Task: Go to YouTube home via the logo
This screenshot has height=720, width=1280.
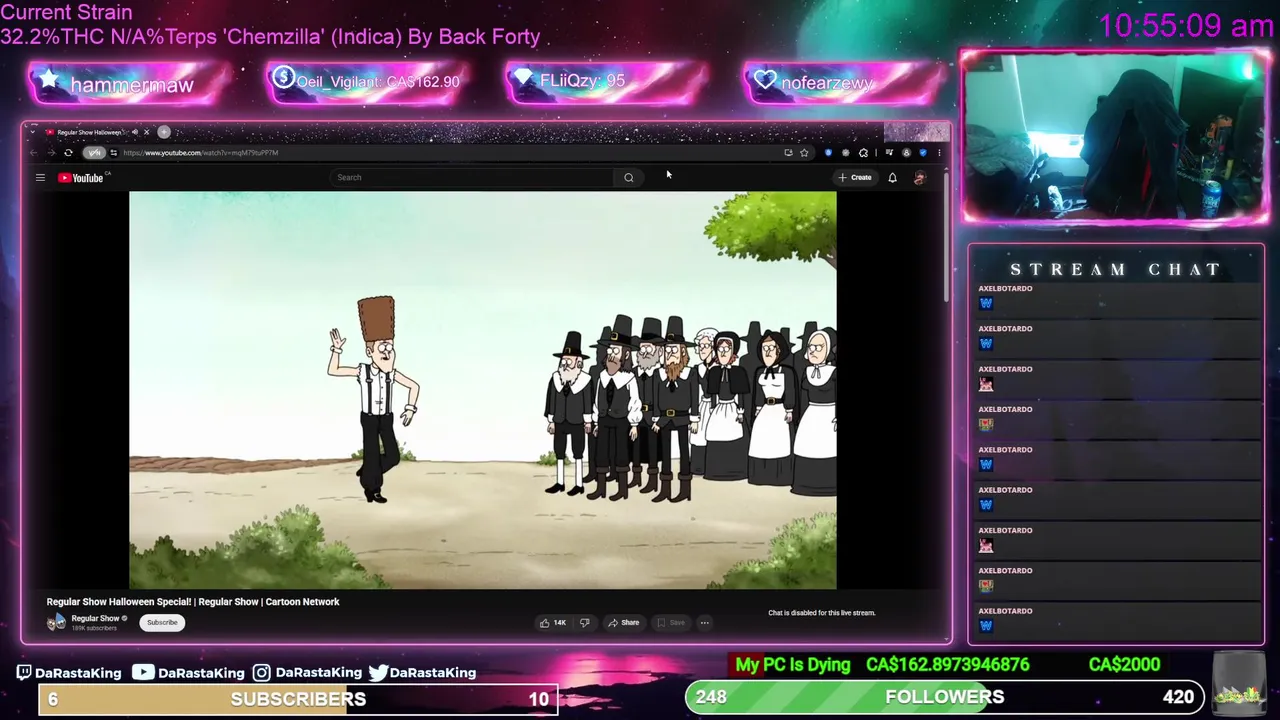Action: tap(83, 178)
